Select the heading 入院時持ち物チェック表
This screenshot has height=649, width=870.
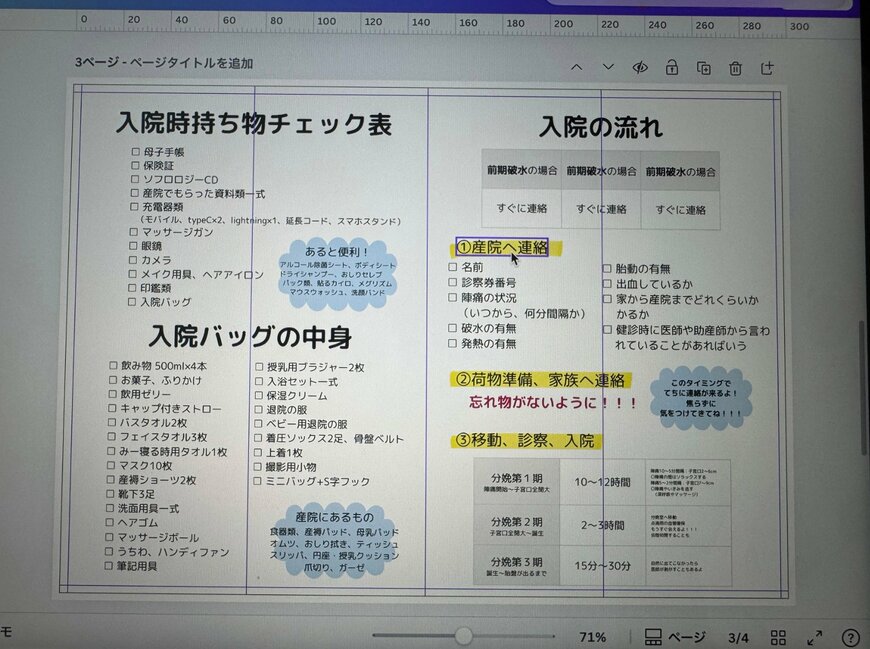pyautogui.click(x=254, y=123)
